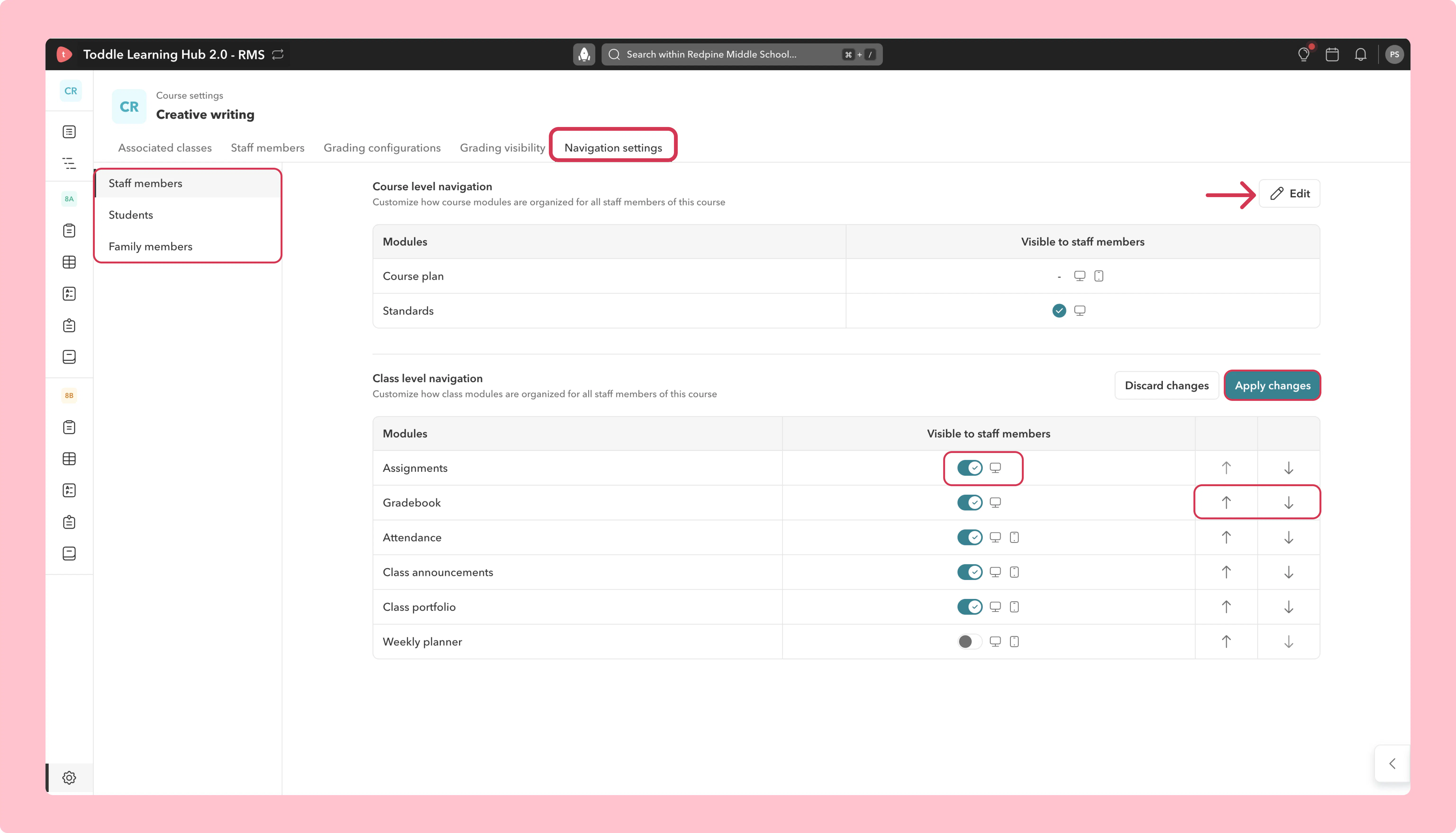Open the rocket icon next to search
Screen dimensions: 1456x833
pyautogui.click(x=584, y=54)
